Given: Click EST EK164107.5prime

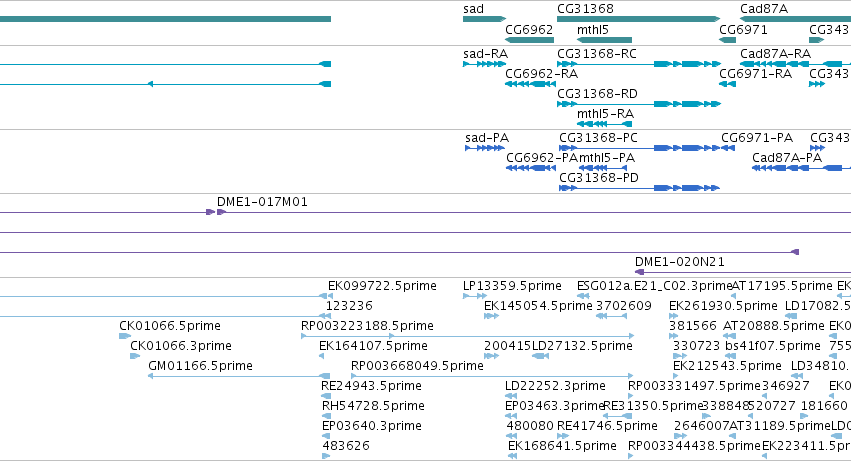Looking at the screenshot, I should [373, 346].
